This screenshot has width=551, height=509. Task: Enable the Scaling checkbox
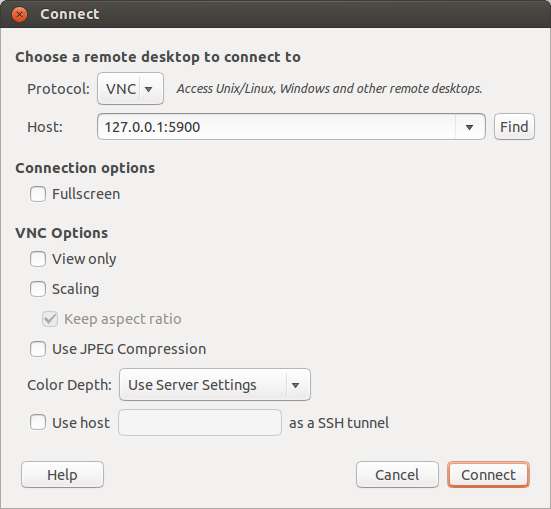[38, 289]
